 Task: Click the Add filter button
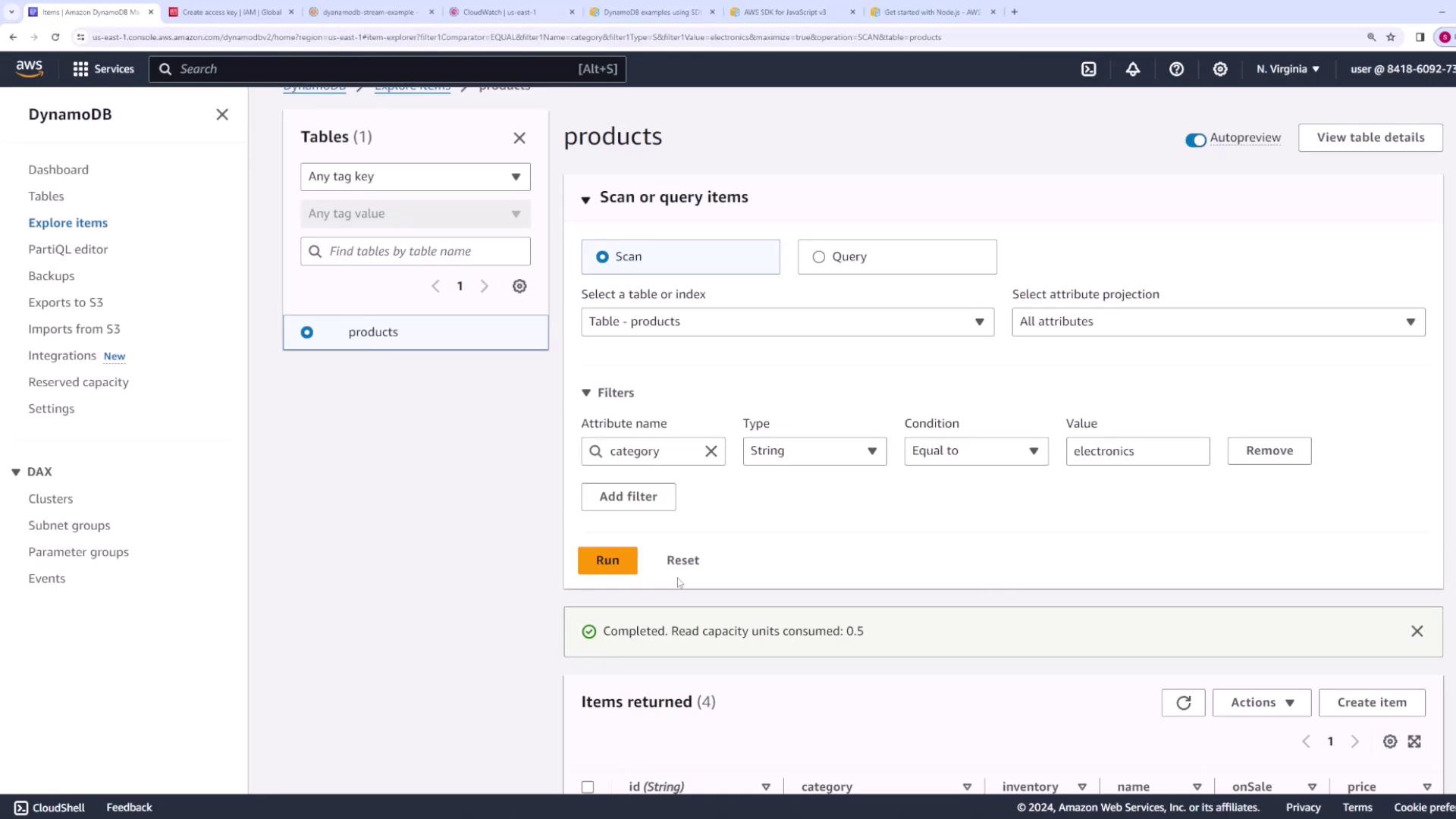[x=628, y=497]
